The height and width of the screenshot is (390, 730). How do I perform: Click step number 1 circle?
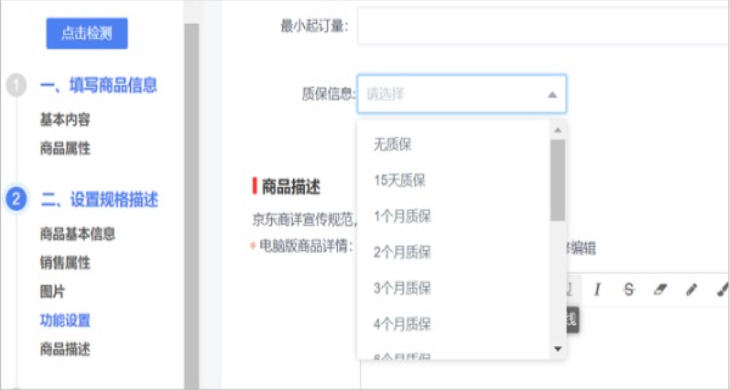click(16, 86)
